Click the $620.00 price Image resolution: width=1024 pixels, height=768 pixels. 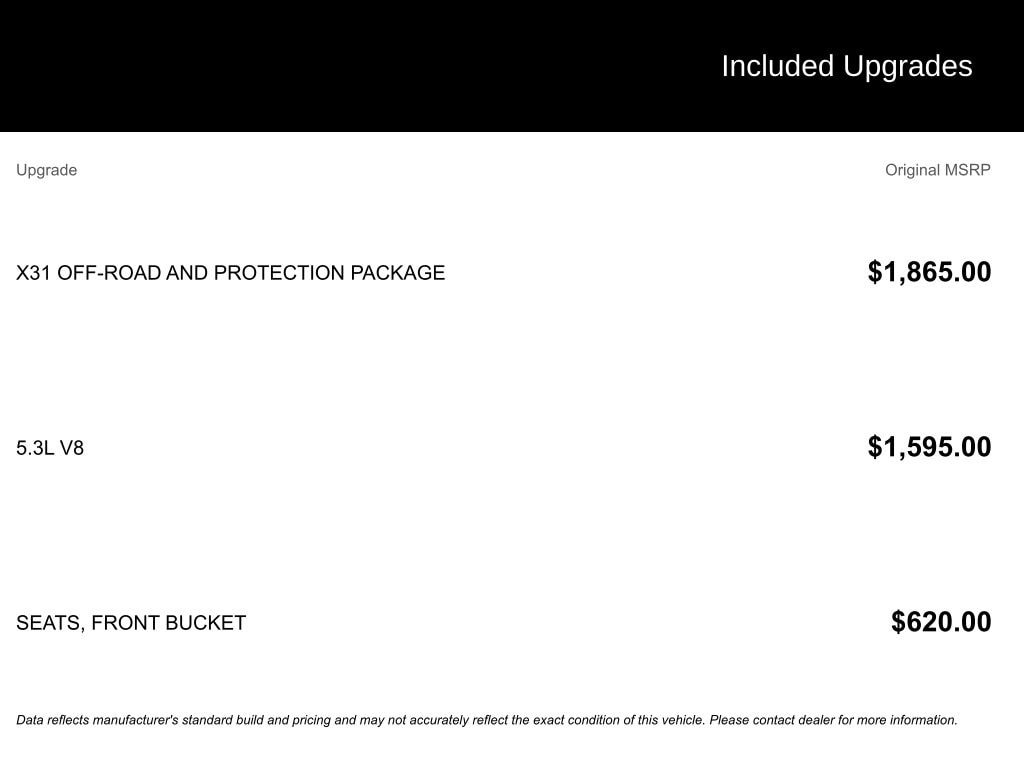(x=941, y=622)
